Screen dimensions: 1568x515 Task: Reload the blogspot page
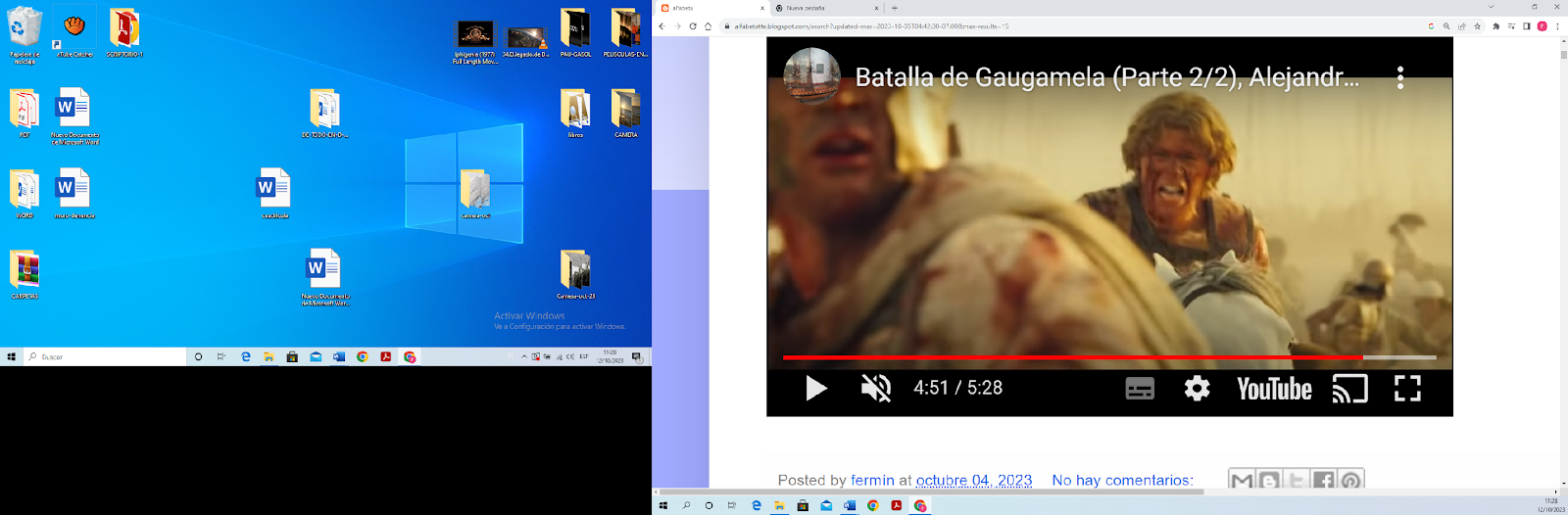693,26
